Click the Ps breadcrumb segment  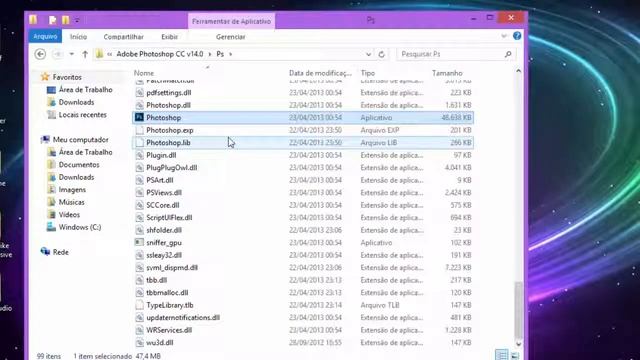[220, 54]
